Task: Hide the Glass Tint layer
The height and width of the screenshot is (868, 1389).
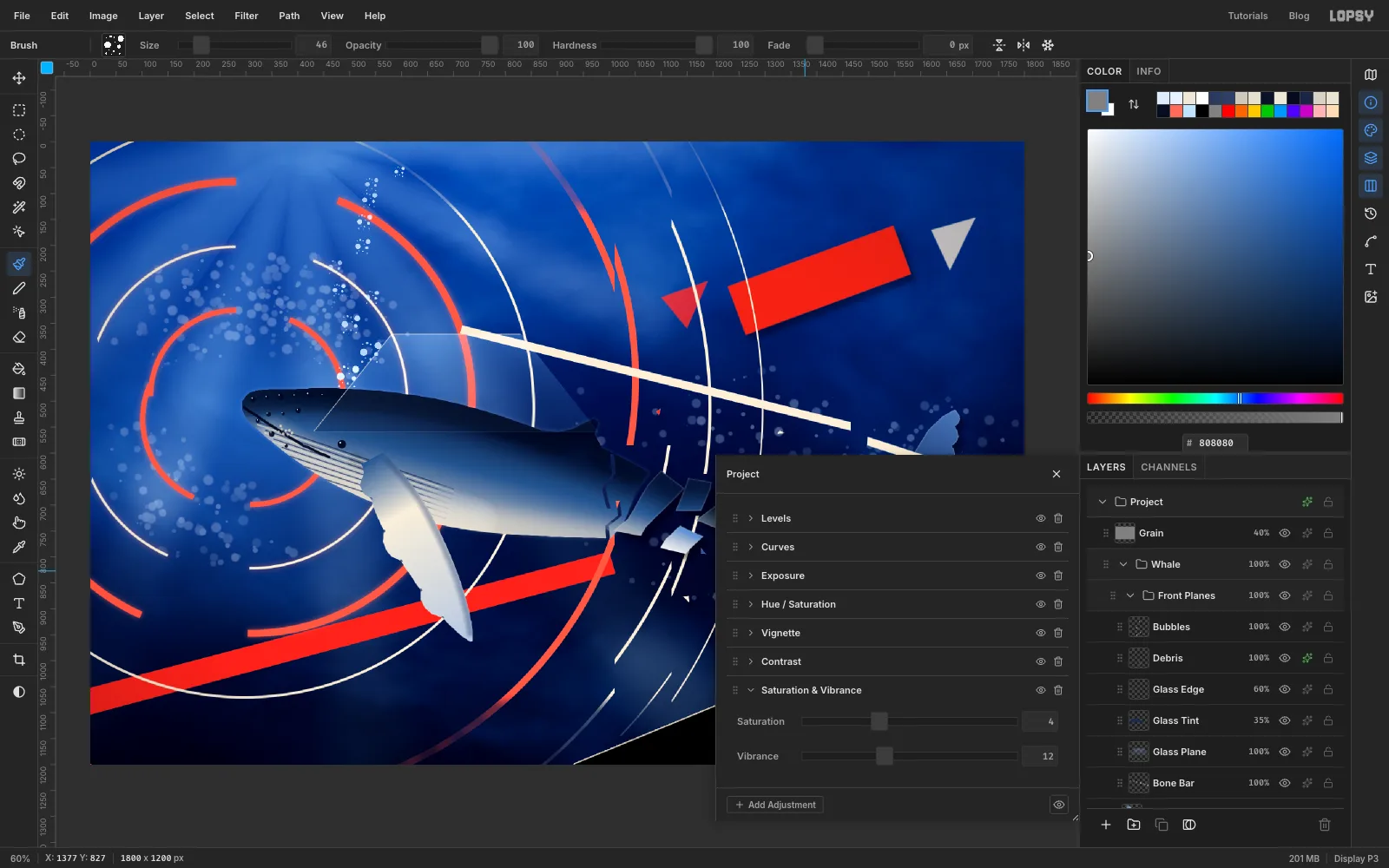Action: 1285,720
